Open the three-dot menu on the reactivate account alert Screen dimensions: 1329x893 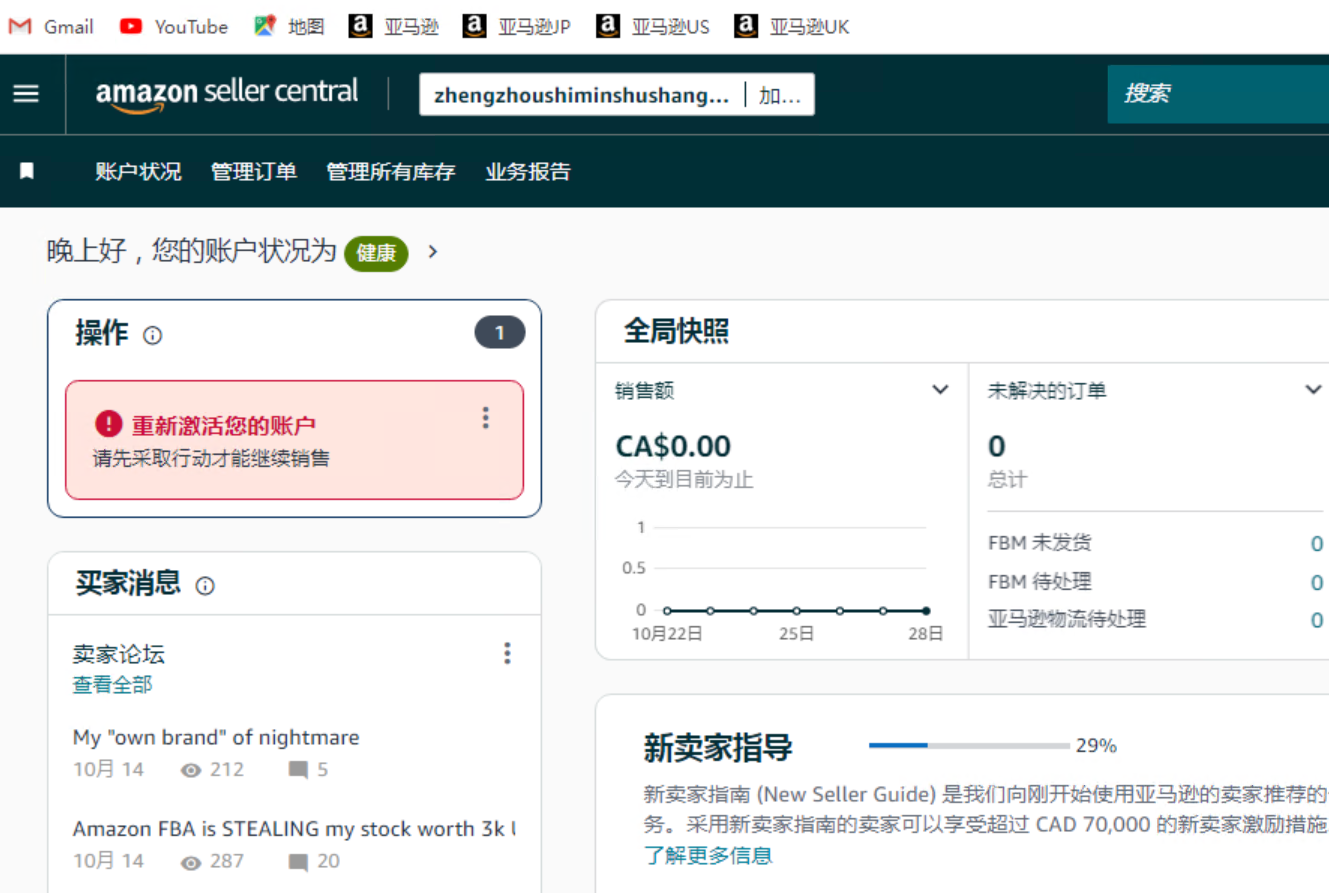pos(486,418)
